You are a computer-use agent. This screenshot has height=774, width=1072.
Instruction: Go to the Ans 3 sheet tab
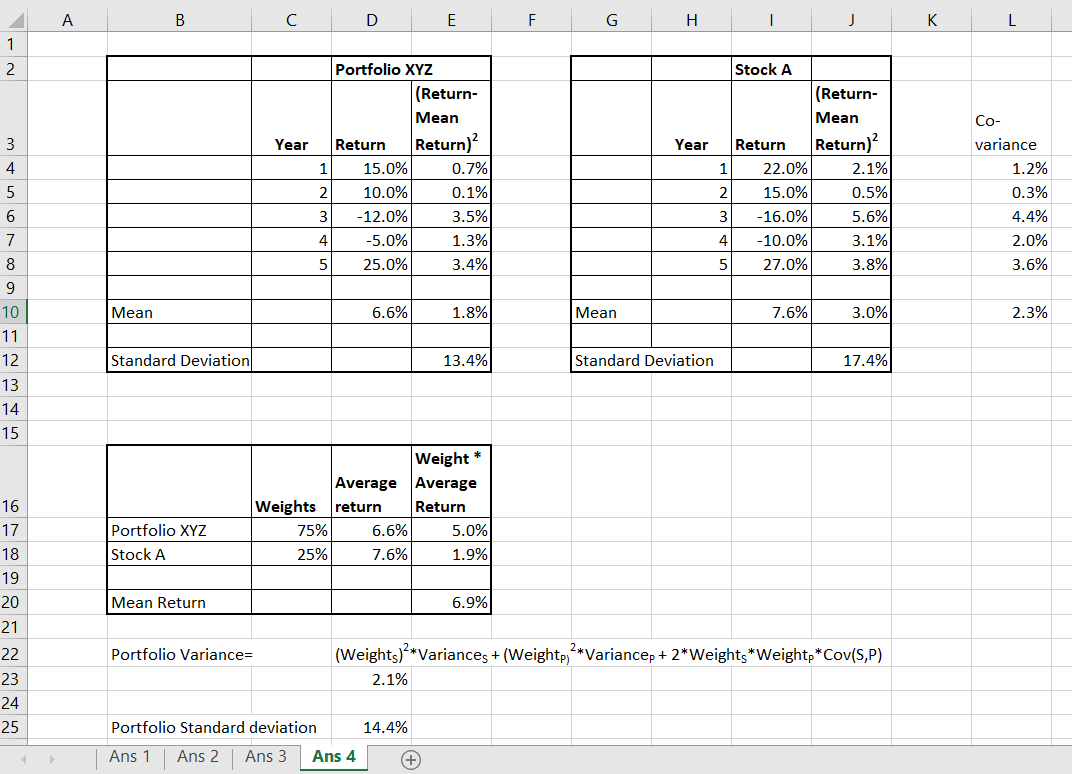click(x=265, y=757)
